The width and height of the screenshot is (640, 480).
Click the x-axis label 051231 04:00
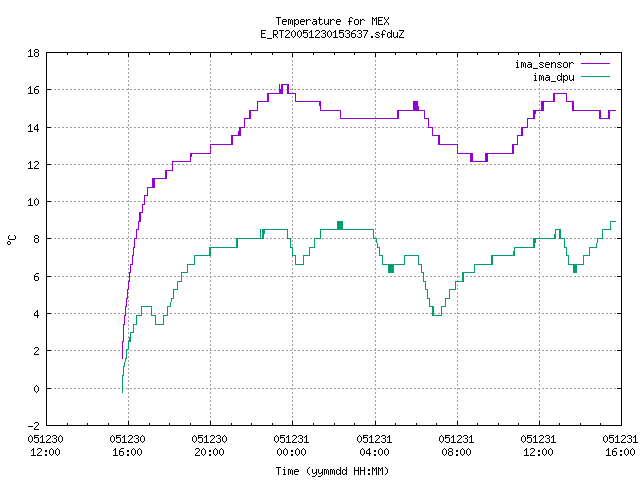(374, 446)
